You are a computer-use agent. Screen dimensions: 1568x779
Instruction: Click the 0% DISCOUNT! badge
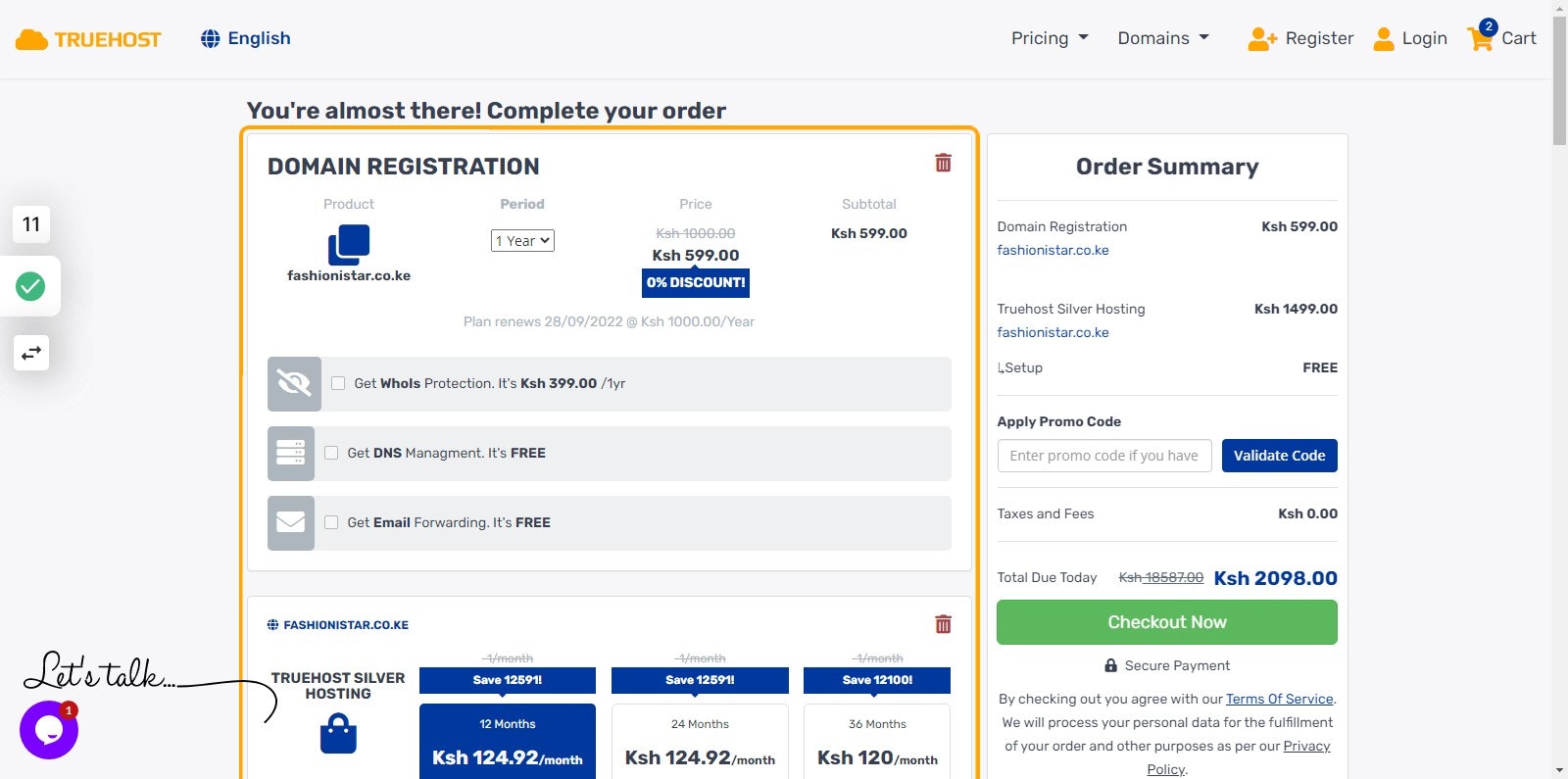tap(696, 282)
